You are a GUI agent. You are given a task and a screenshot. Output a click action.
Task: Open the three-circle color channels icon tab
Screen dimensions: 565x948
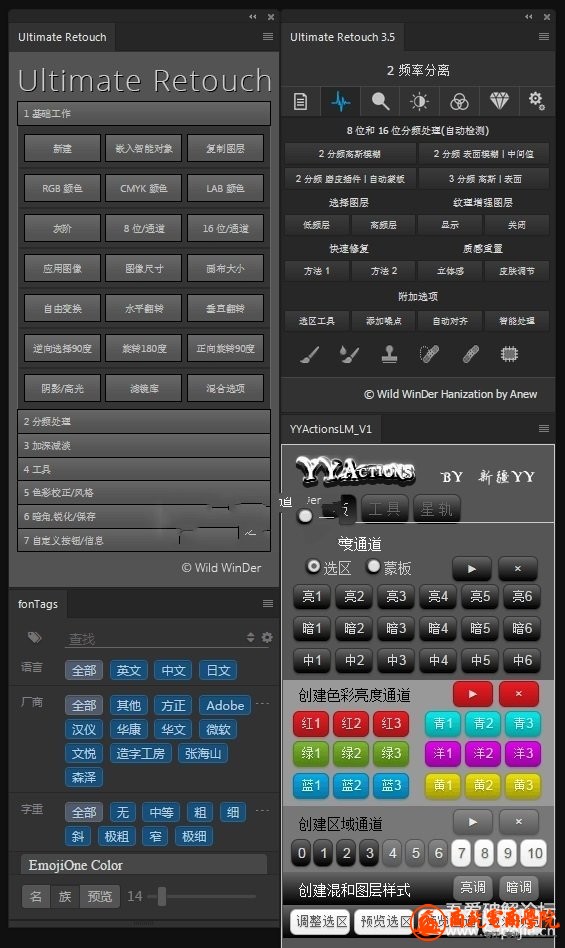(x=459, y=101)
